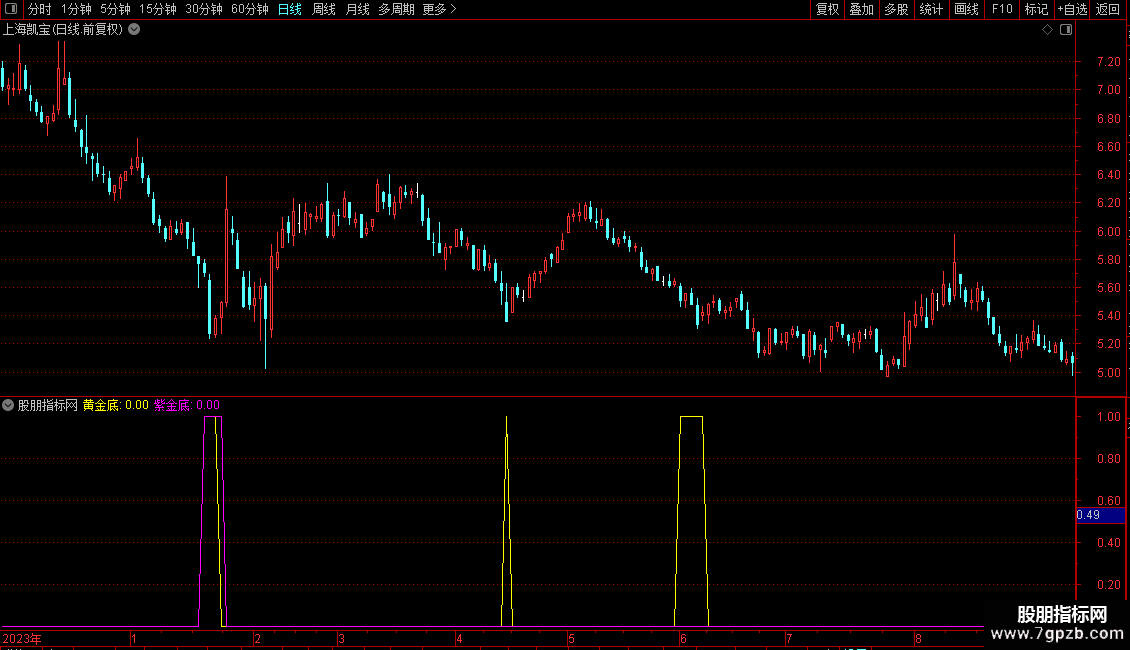Activate the 画线 drawing tools
This screenshot has height=650, width=1130.
[x=966, y=9]
